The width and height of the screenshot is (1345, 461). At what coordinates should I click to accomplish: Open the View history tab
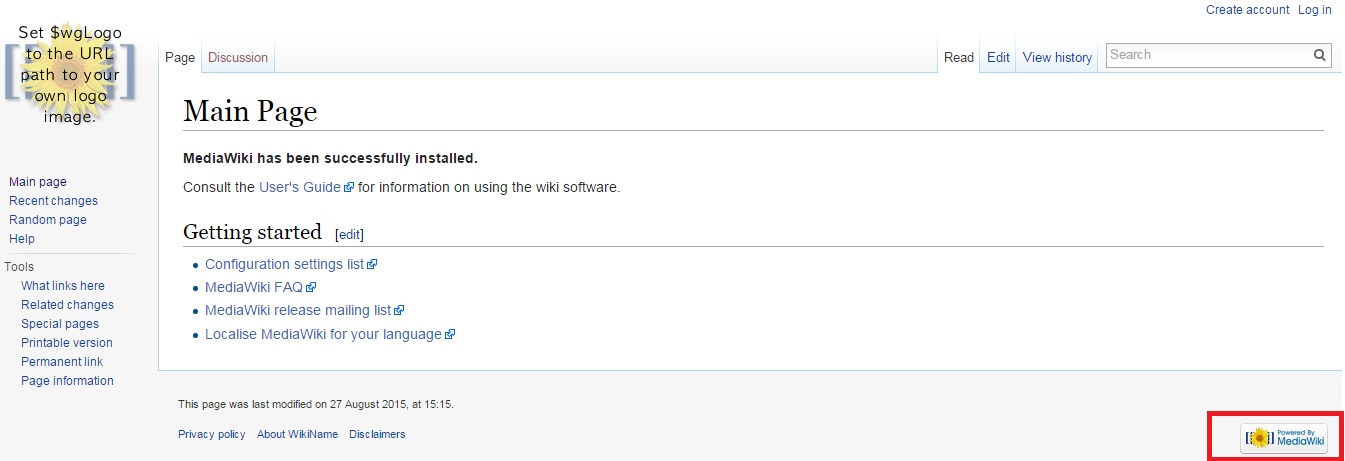pos(1057,58)
